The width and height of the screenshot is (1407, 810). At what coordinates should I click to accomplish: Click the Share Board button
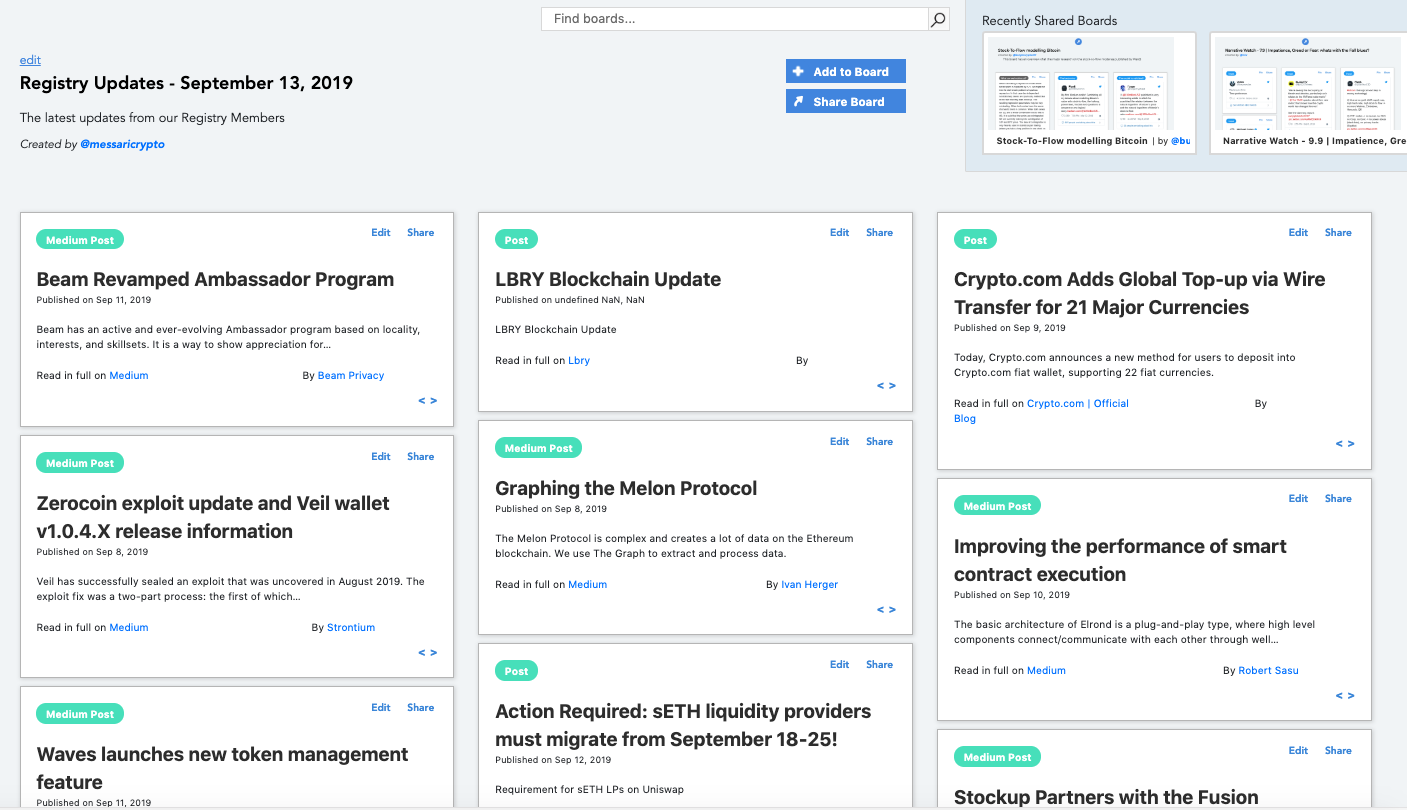[x=845, y=102]
